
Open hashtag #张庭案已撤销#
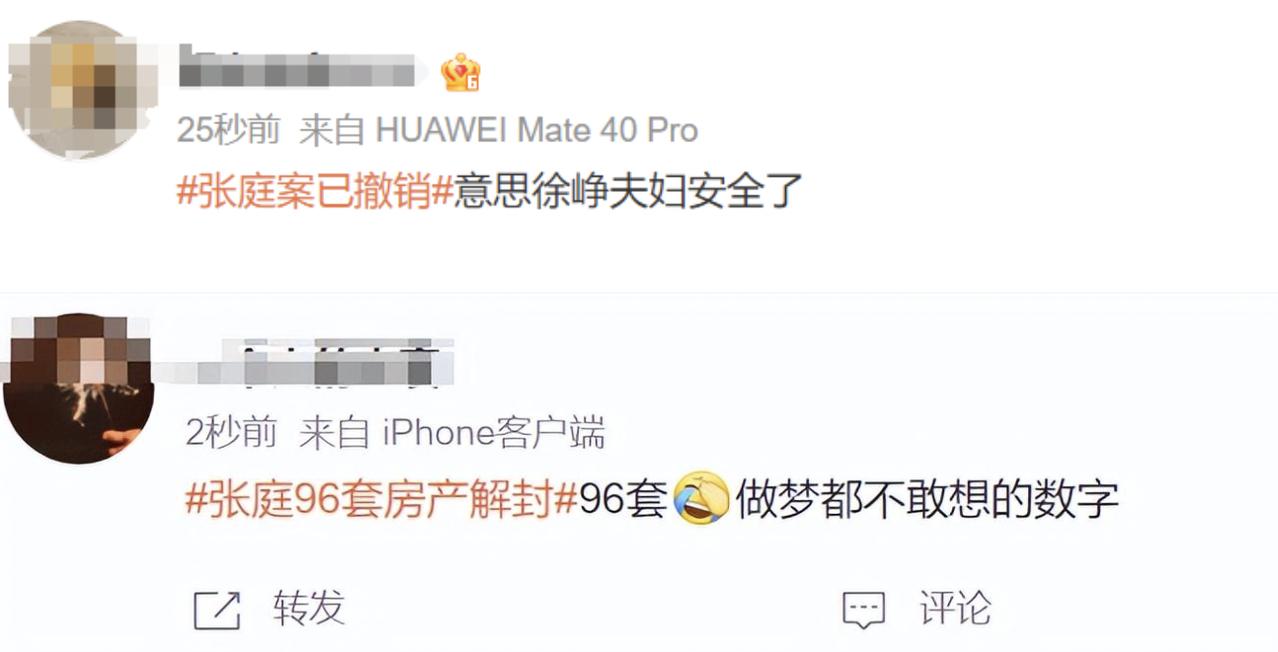316,190
